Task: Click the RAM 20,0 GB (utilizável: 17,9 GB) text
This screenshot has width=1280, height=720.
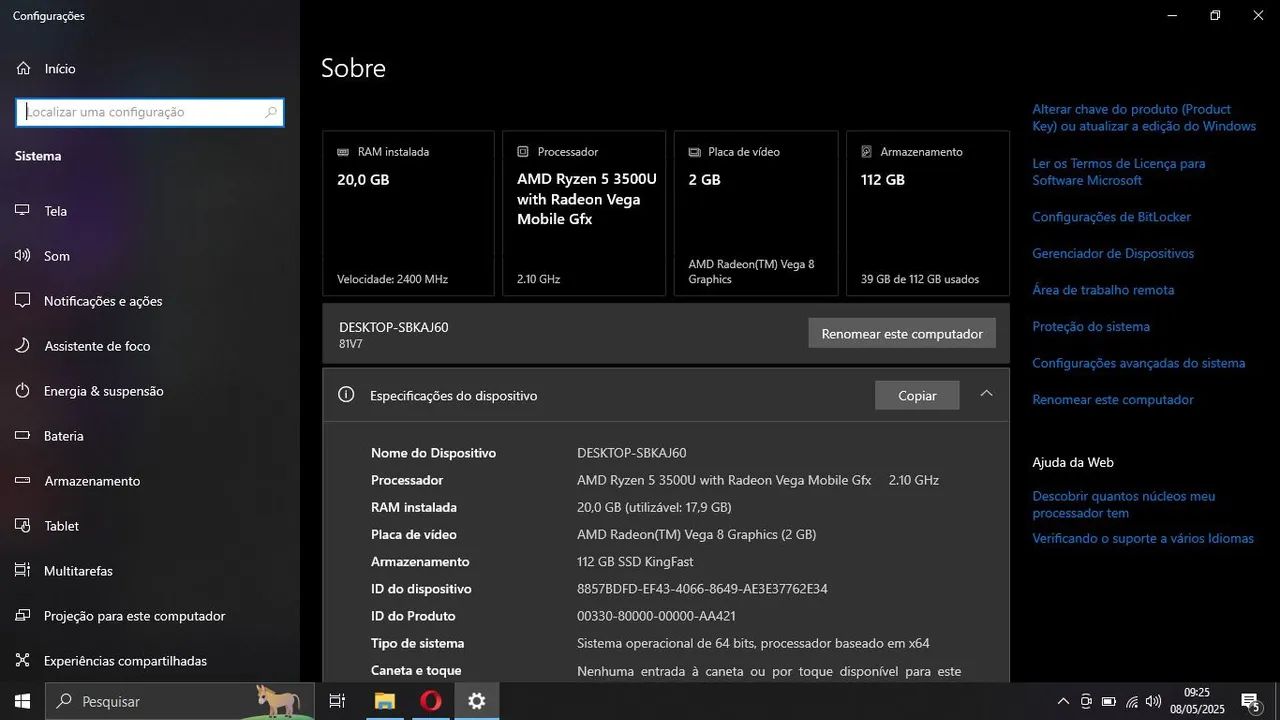Action: 654,507
